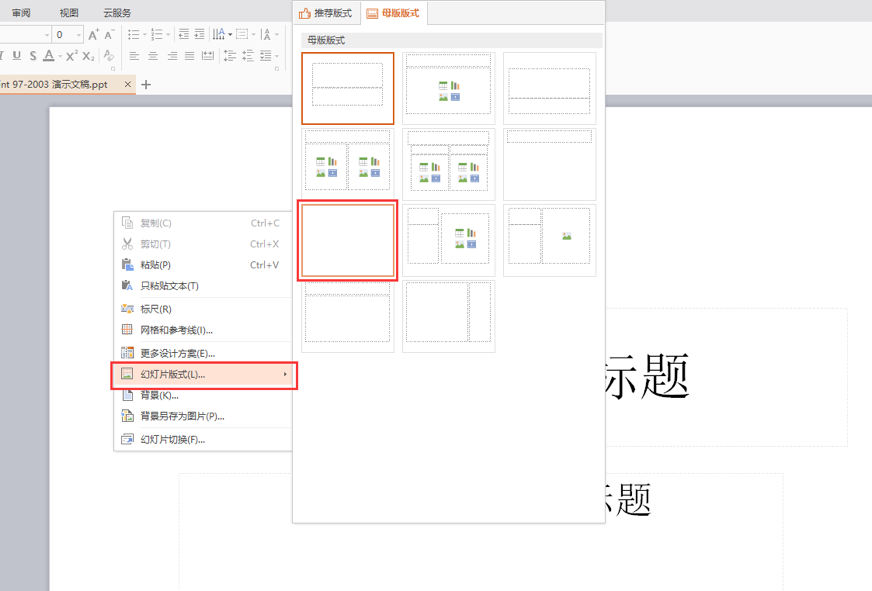The height and width of the screenshot is (591, 872).
Task: Open the 视图 ribbon tab
Action: coord(69,12)
